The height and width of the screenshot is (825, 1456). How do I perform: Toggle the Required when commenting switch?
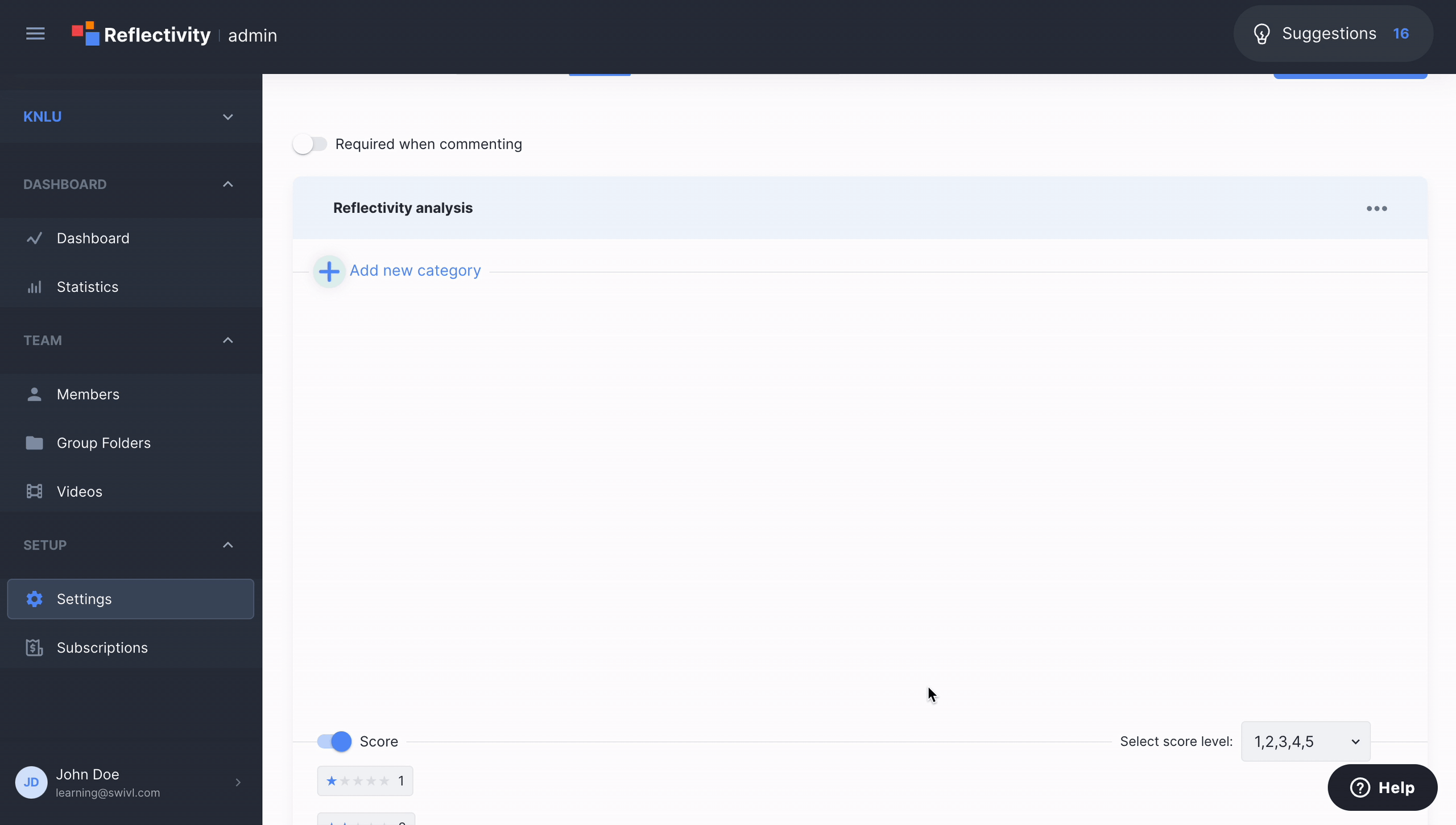pos(309,144)
